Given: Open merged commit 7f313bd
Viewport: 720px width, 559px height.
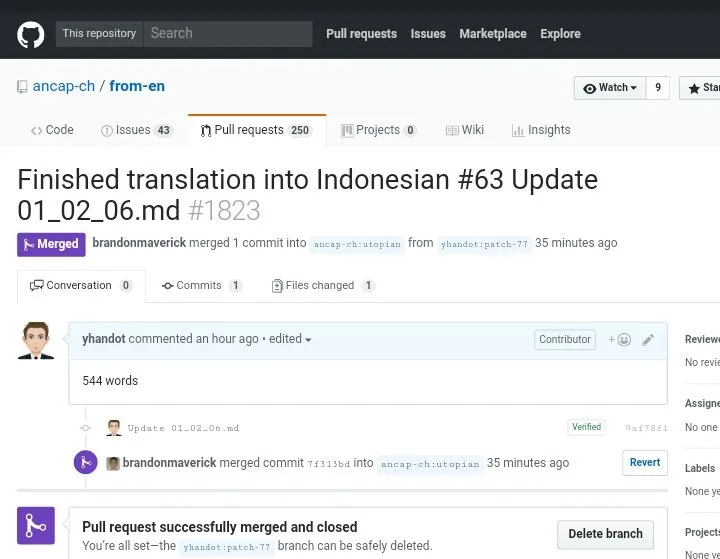Looking at the screenshot, I should 329,464.
